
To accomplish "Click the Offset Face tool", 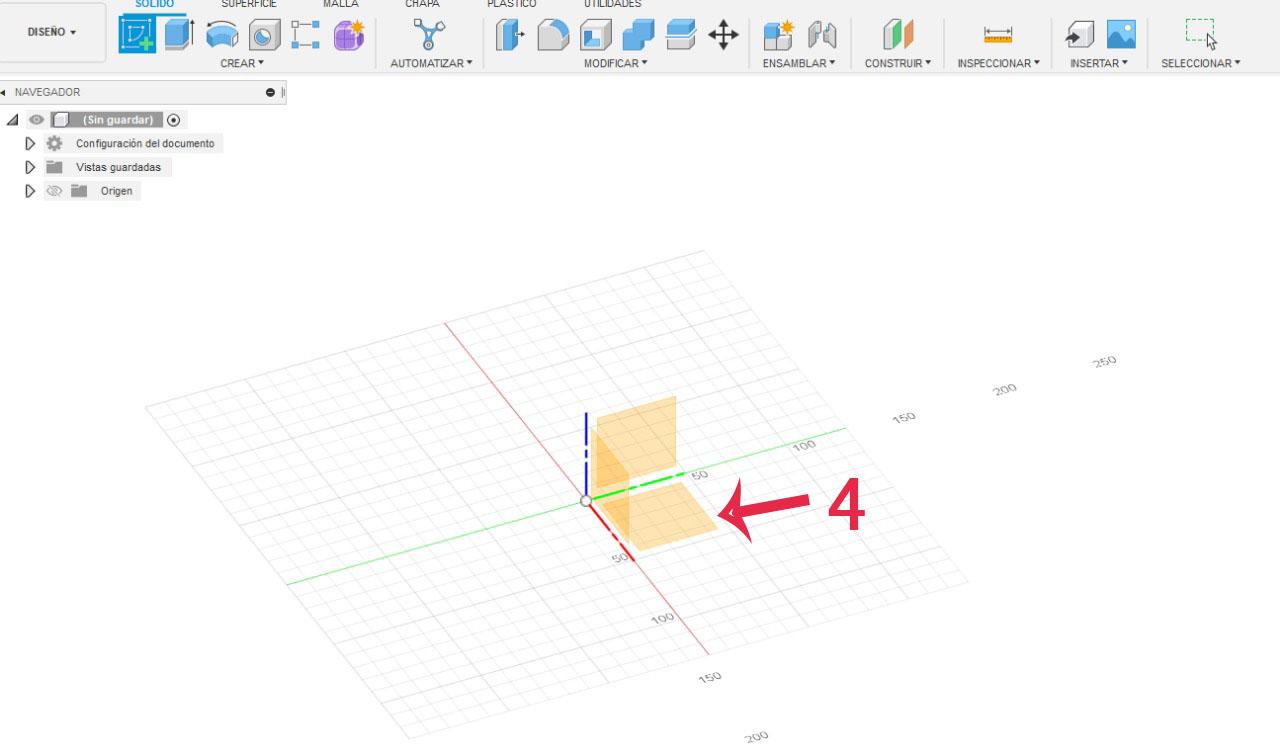I will [x=681, y=35].
